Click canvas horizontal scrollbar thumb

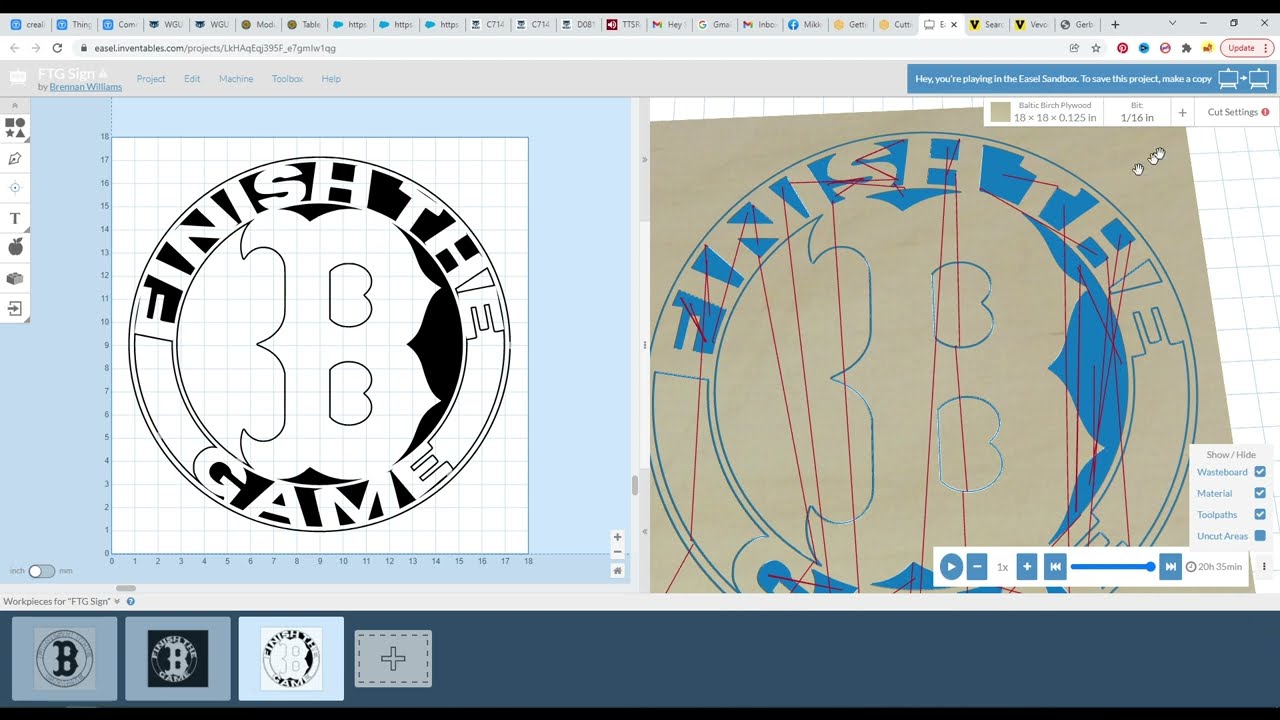125,588
